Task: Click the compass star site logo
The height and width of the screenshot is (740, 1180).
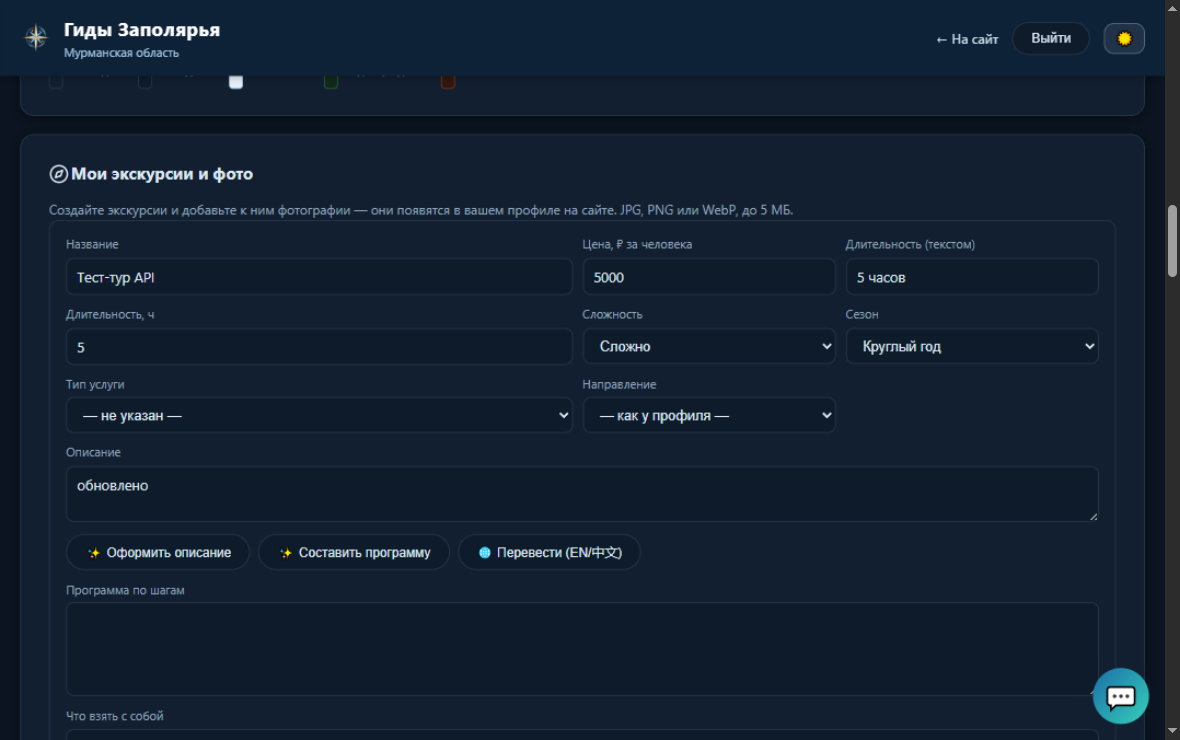Action: [35, 37]
